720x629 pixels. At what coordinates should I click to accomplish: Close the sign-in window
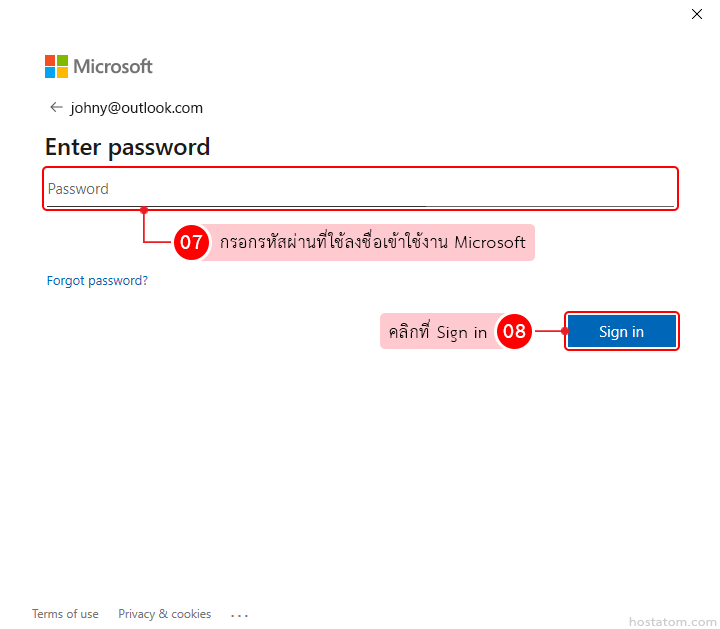[x=697, y=14]
